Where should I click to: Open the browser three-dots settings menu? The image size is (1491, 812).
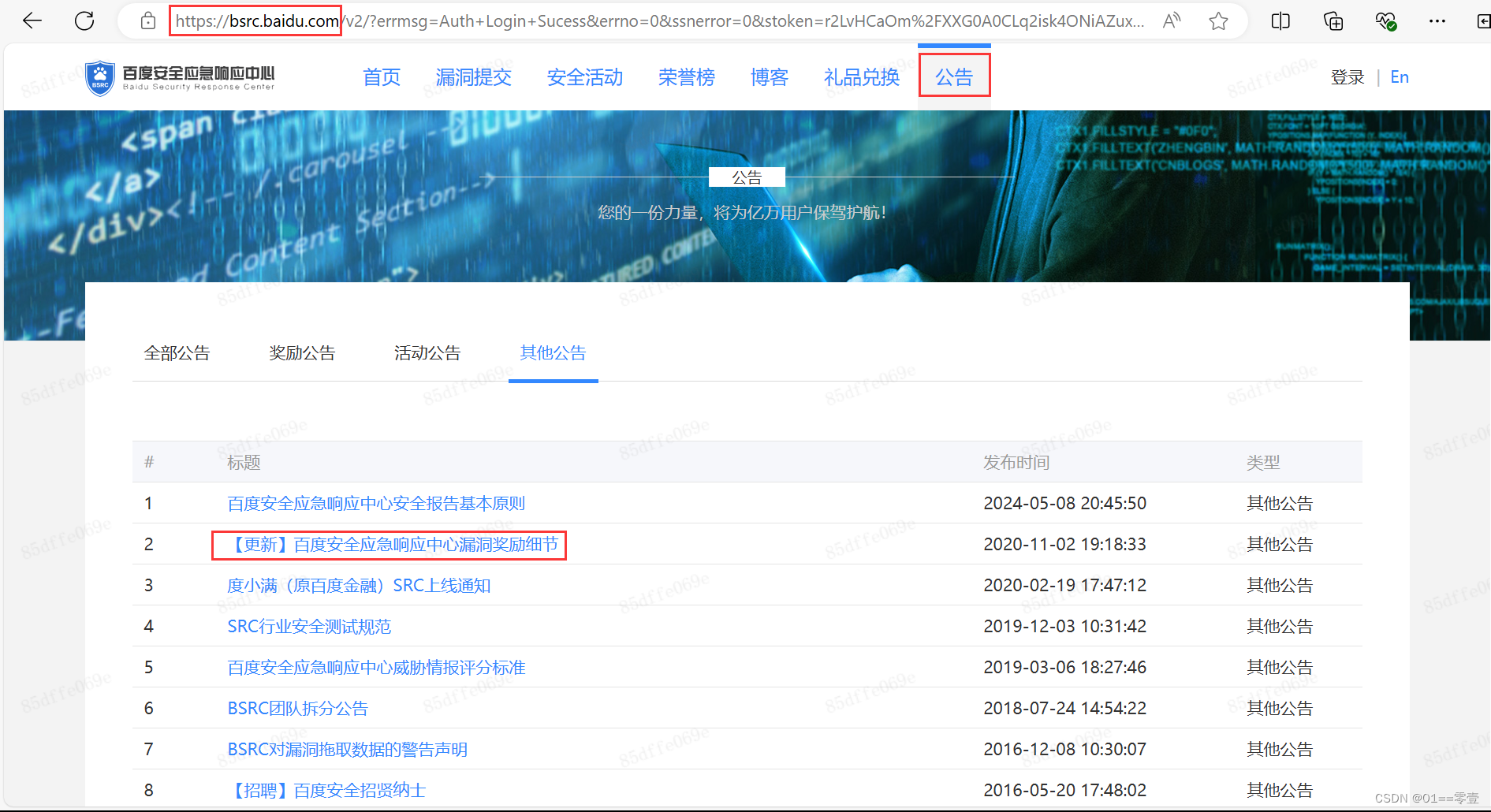pos(1437,21)
